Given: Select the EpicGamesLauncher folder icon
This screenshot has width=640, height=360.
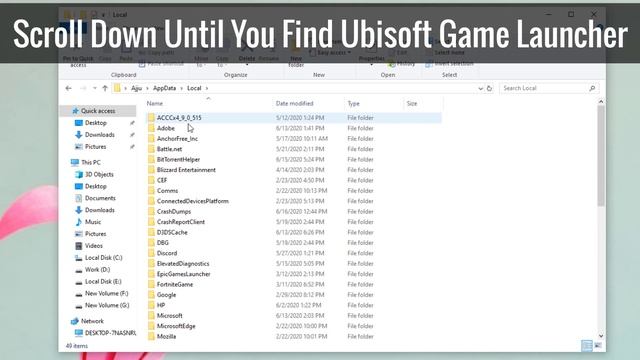Looking at the screenshot, I should tap(151, 274).
